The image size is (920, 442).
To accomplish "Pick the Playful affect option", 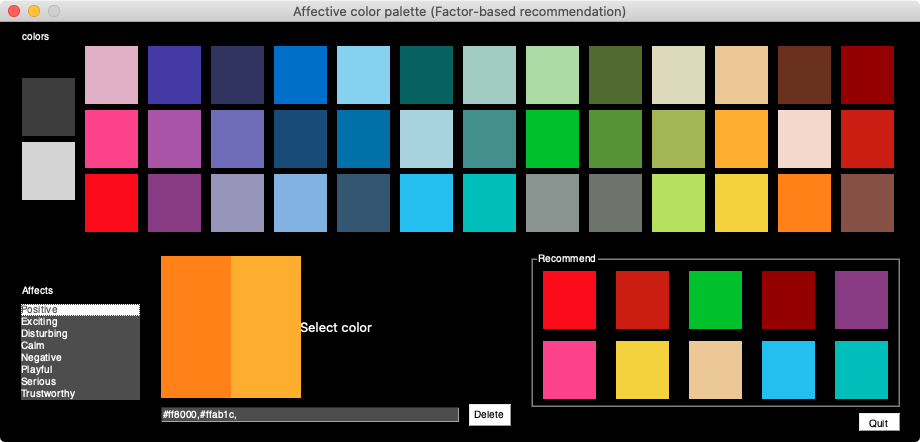I will [x=38, y=369].
